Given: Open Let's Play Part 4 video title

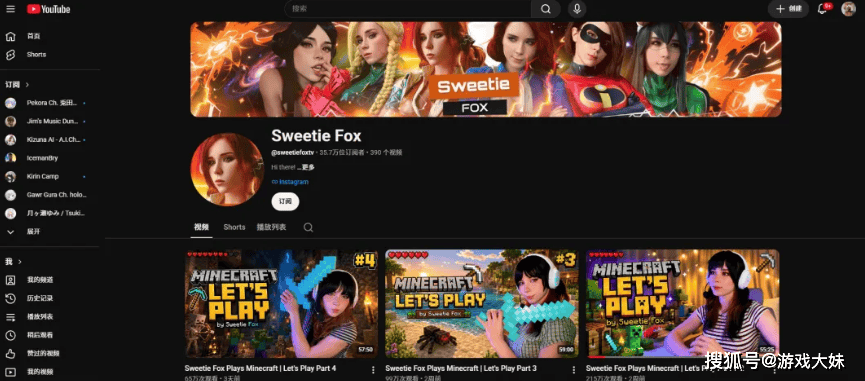Looking at the screenshot, I should pos(260,368).
